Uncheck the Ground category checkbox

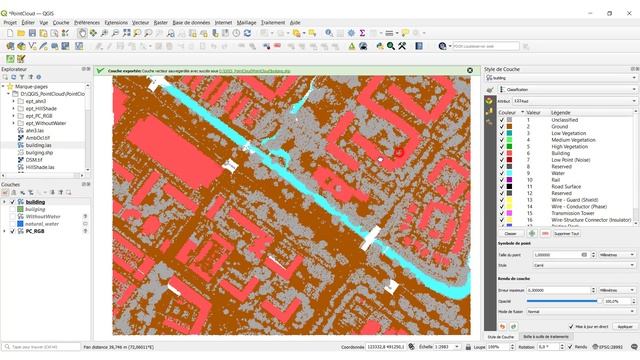pyautogui.click(x=502, y=127)
